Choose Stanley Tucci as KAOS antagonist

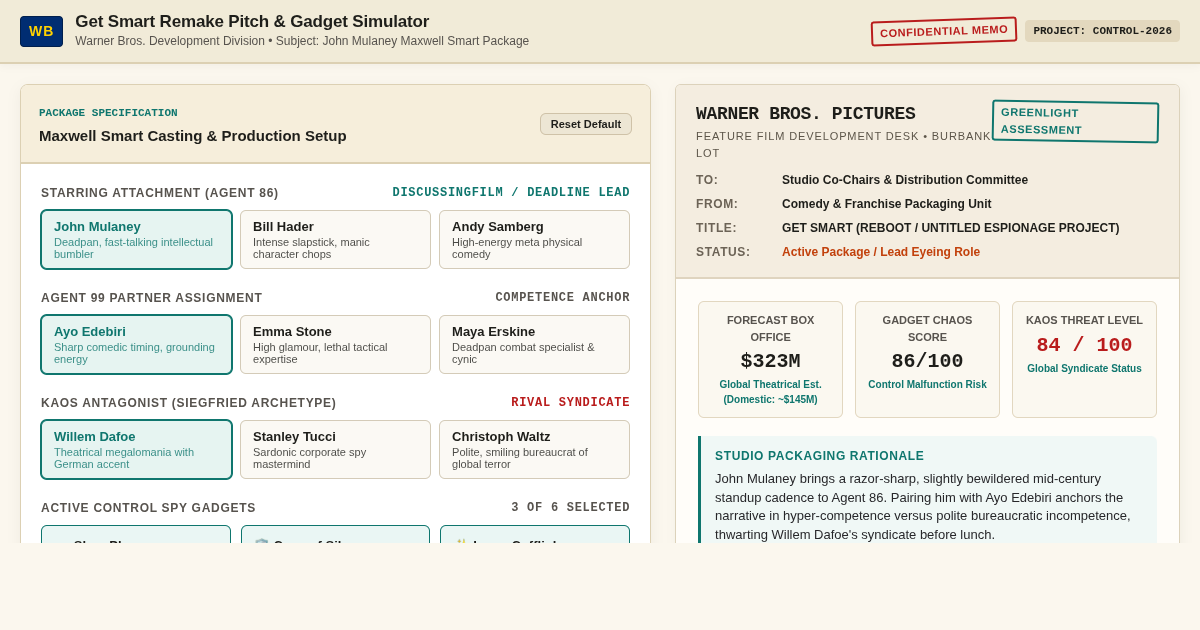click(335, 450)
